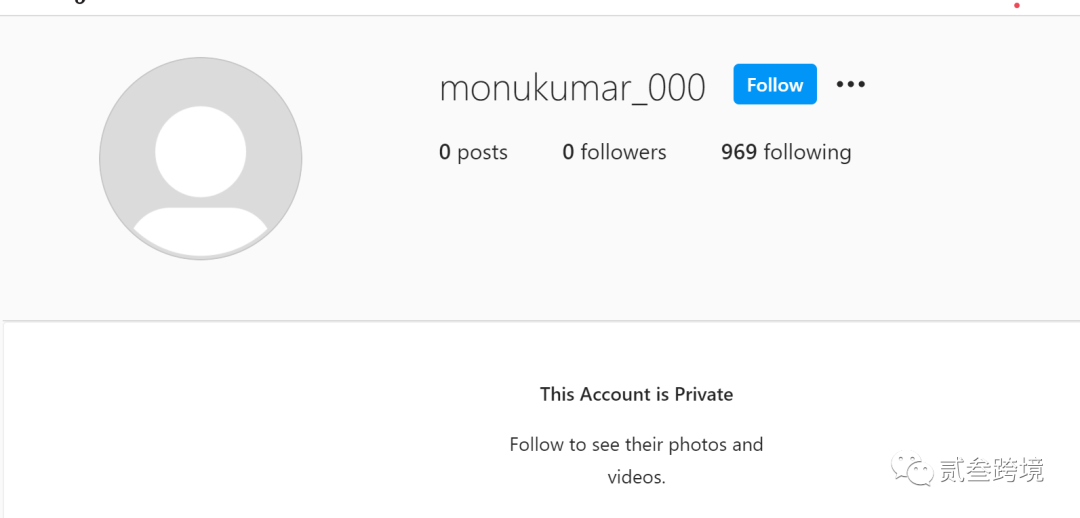
Task: Click the word "videos." in the notice
Action: click(x=636, y=477)
